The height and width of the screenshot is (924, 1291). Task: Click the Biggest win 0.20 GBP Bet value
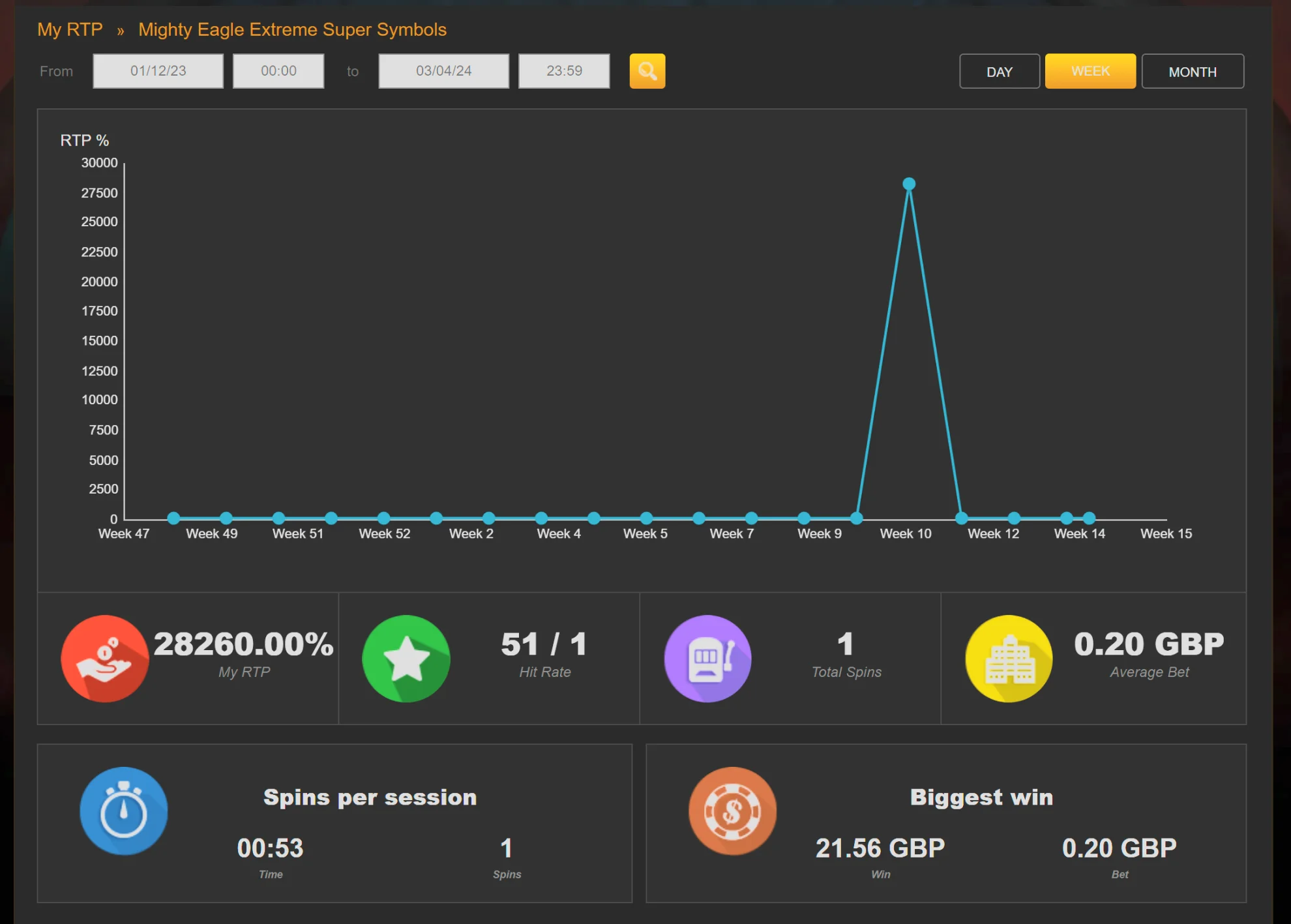point(1120,848)
